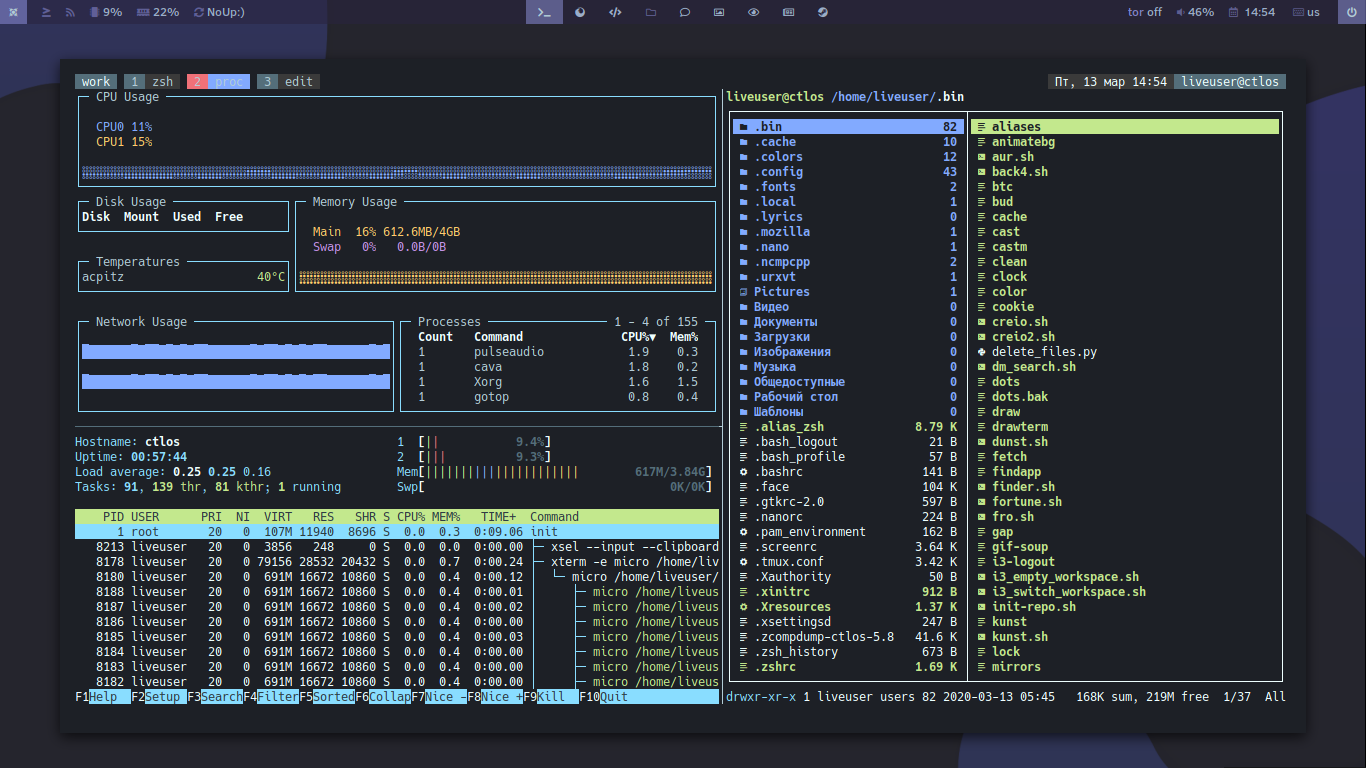The height and width of the screenshot is (768, 1366).
Task: Click the eye icon in the top bar
Action: (753, 12)
